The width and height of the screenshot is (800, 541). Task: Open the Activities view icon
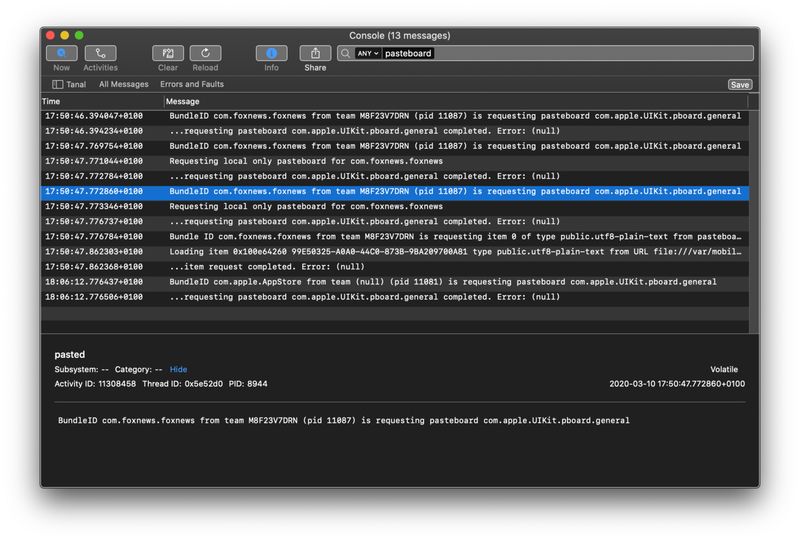pos(100,53)
